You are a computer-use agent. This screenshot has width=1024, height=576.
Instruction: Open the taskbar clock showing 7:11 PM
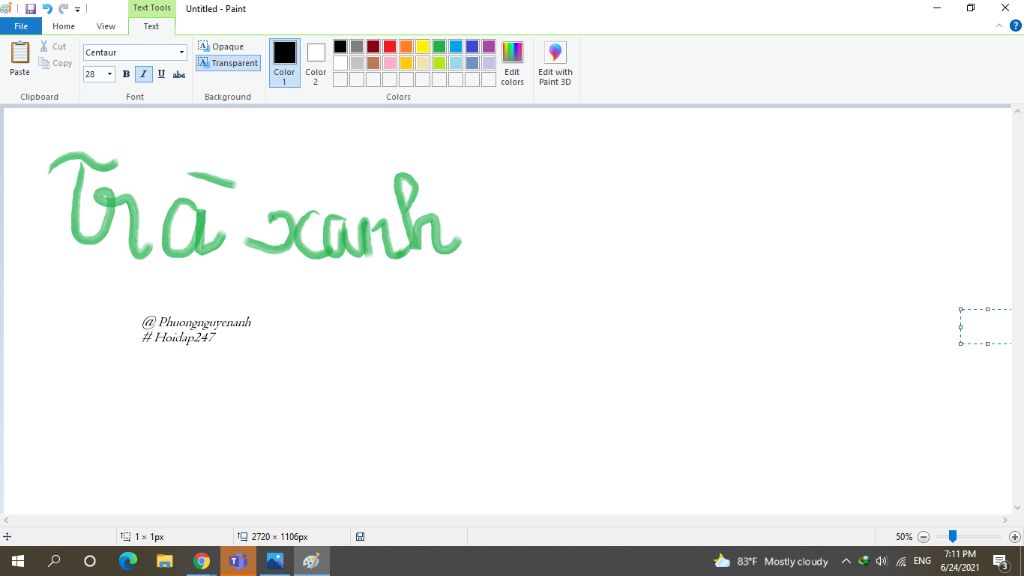960,561
